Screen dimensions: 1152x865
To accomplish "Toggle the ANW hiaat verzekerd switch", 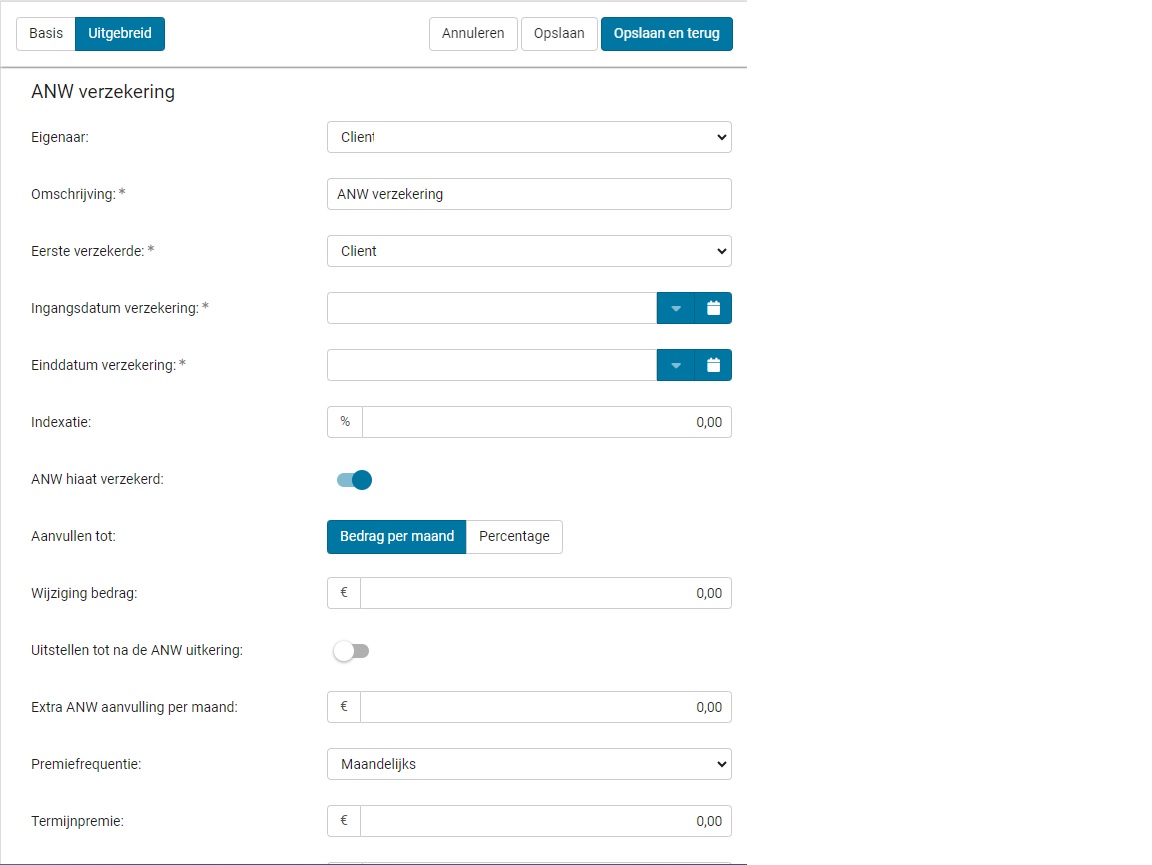I will click(354, 480).
